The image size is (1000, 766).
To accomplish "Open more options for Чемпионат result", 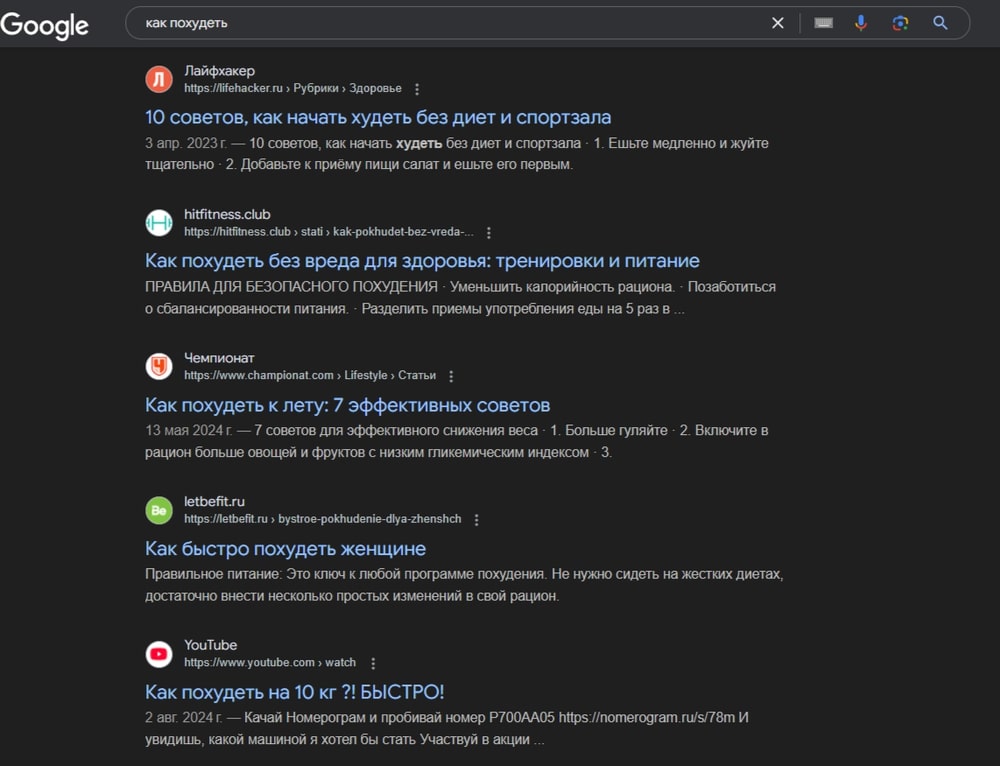I will pyautogui.click(x=451, y=376).
